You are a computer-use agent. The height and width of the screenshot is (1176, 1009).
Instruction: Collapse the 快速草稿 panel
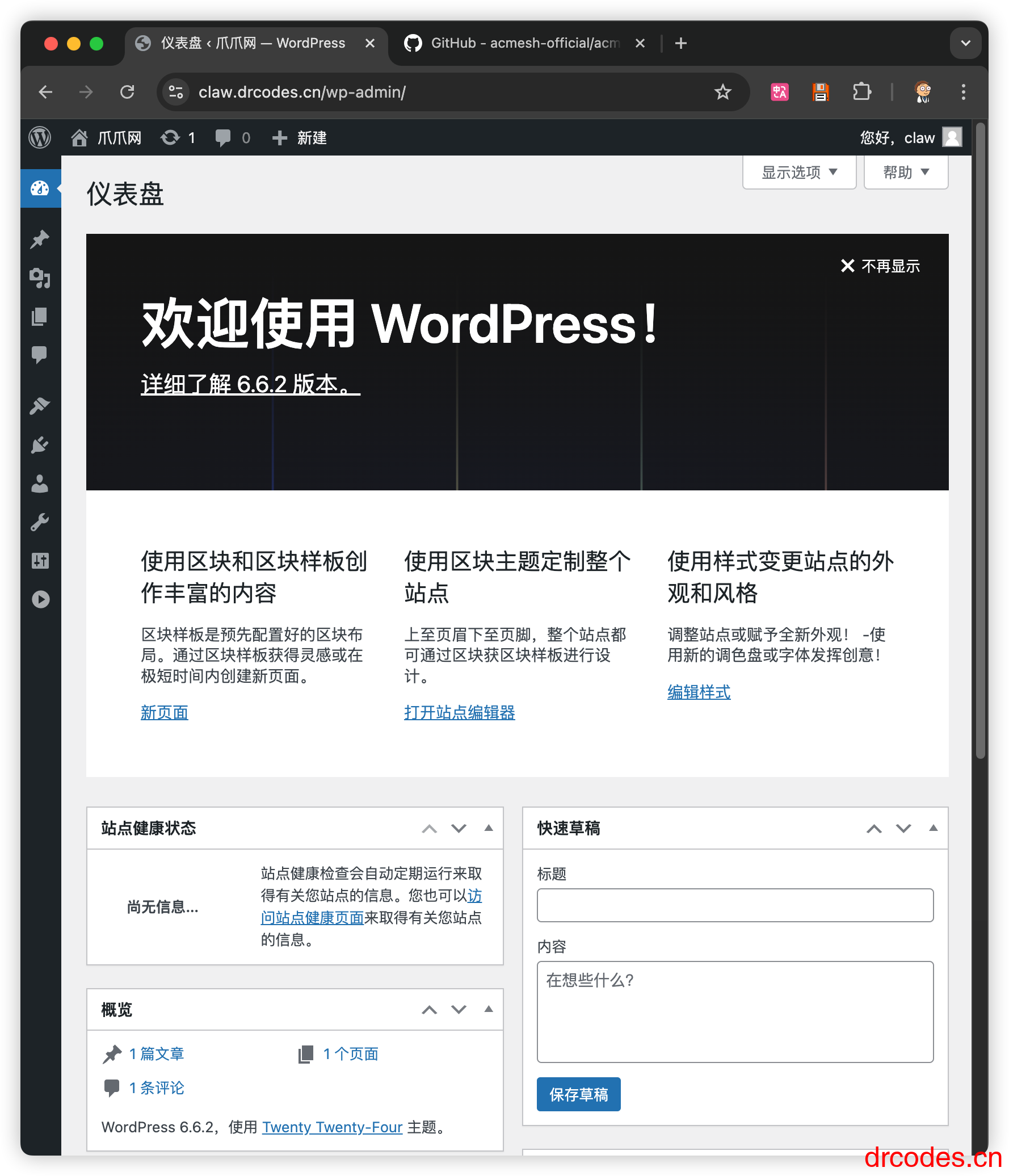pos(934,828)
